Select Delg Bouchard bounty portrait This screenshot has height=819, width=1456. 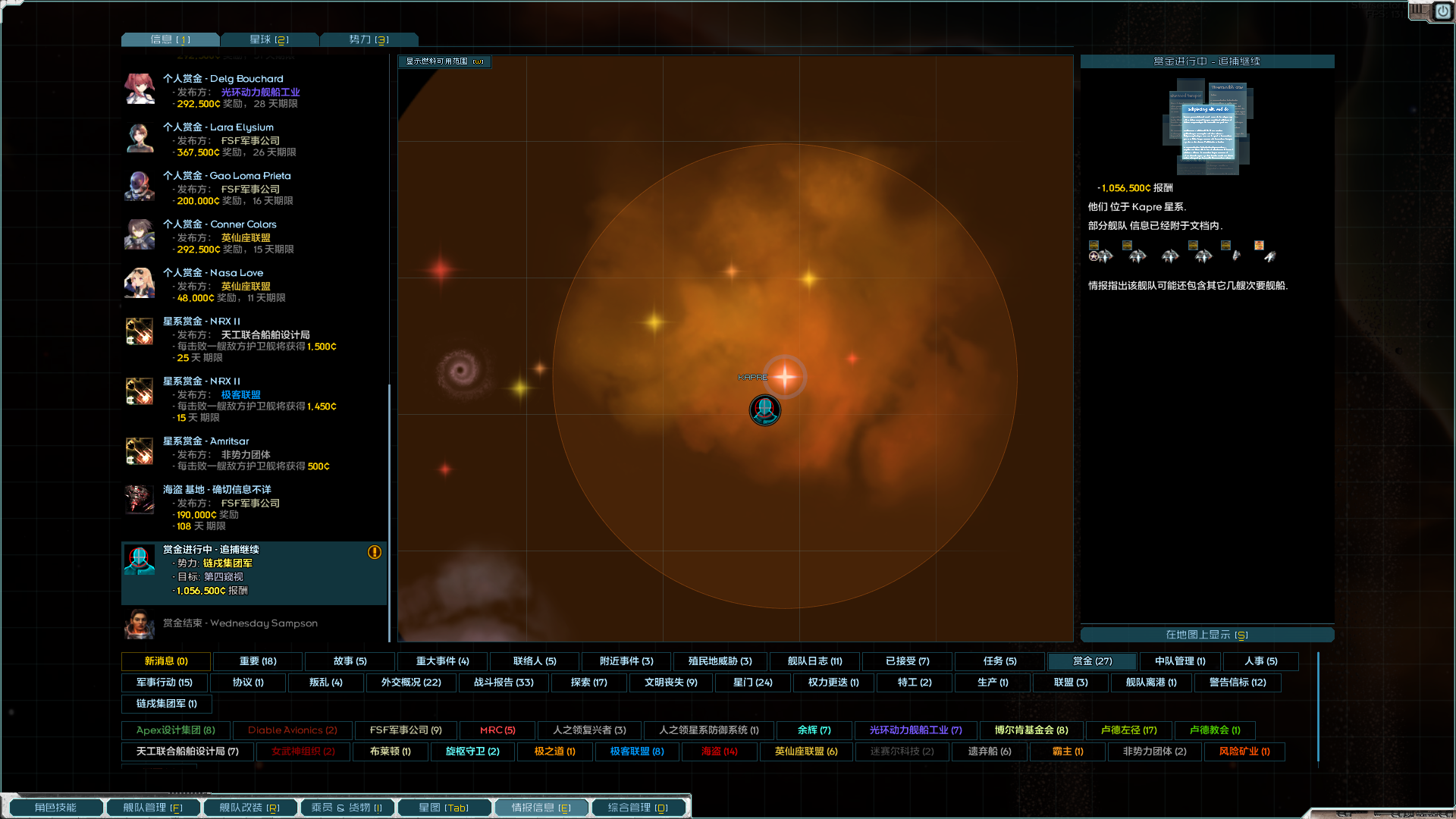pos(140,89)
